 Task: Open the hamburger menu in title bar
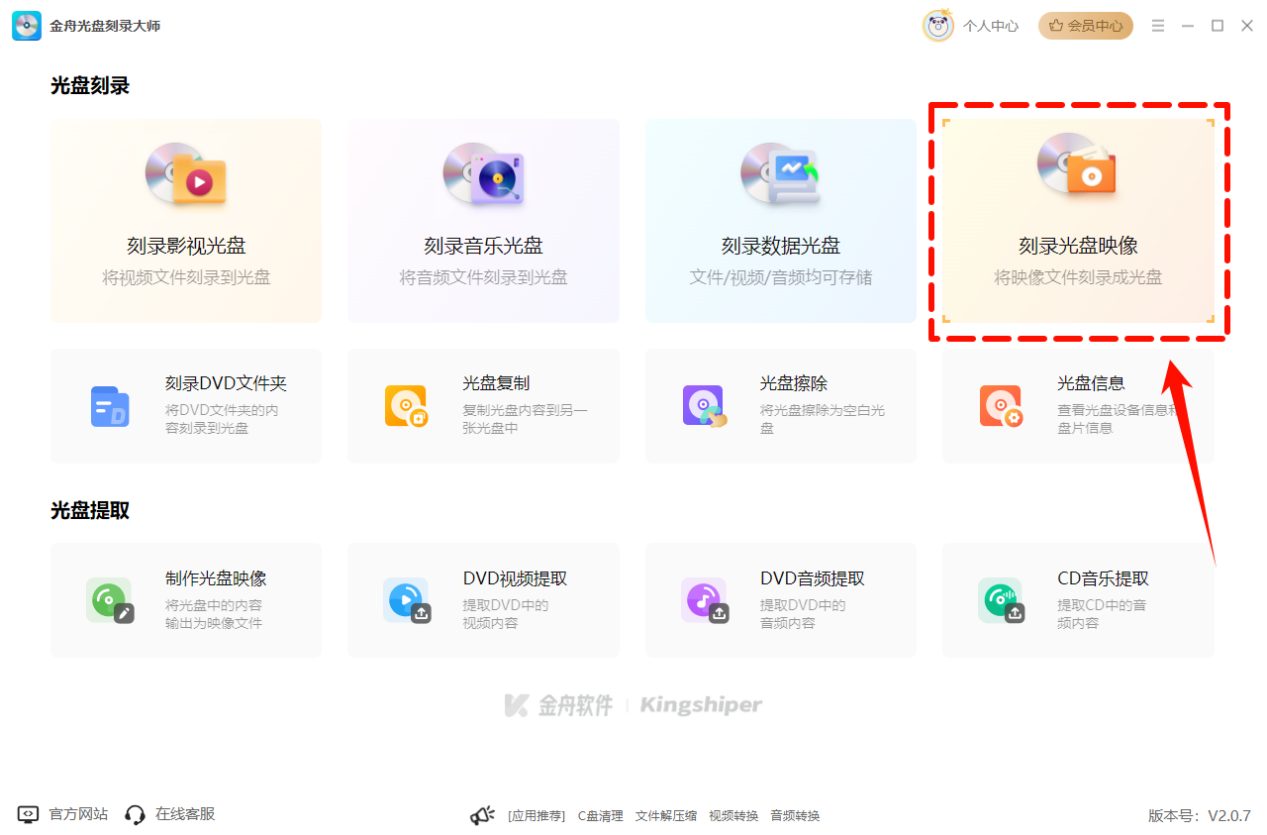[x=1158, y=26]
